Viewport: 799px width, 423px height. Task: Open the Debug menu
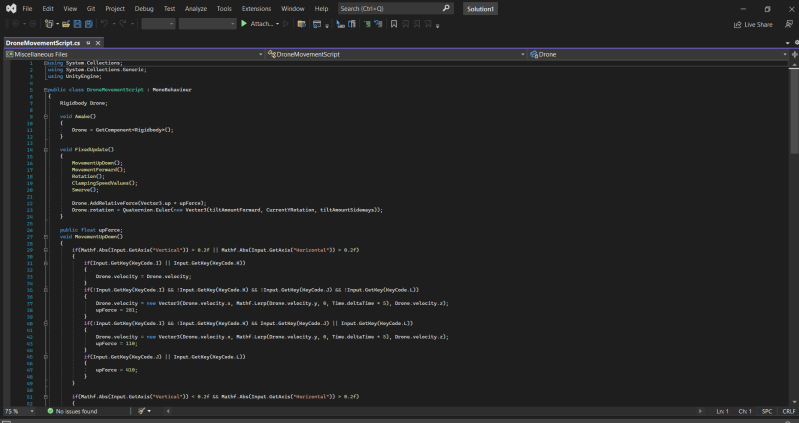click(144, 8)
